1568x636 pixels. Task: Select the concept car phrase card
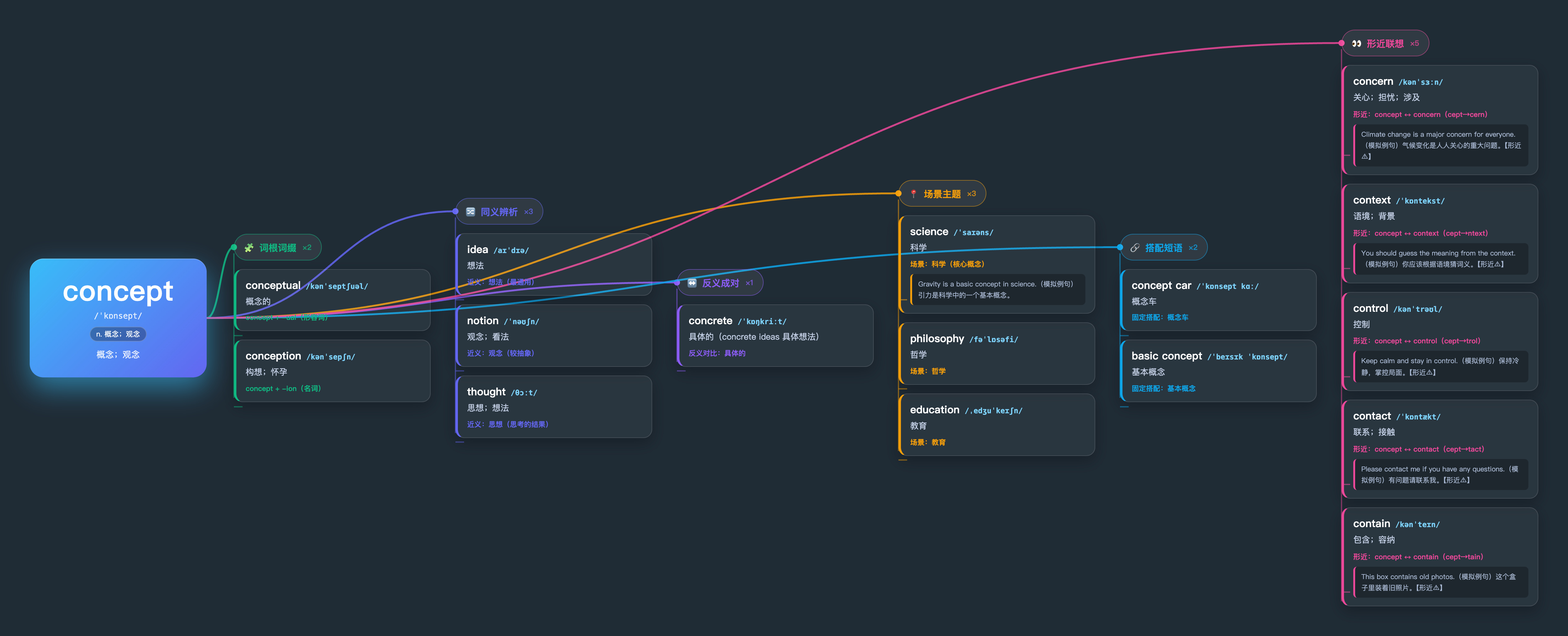pyautogui.click(x=1219, y=300)
